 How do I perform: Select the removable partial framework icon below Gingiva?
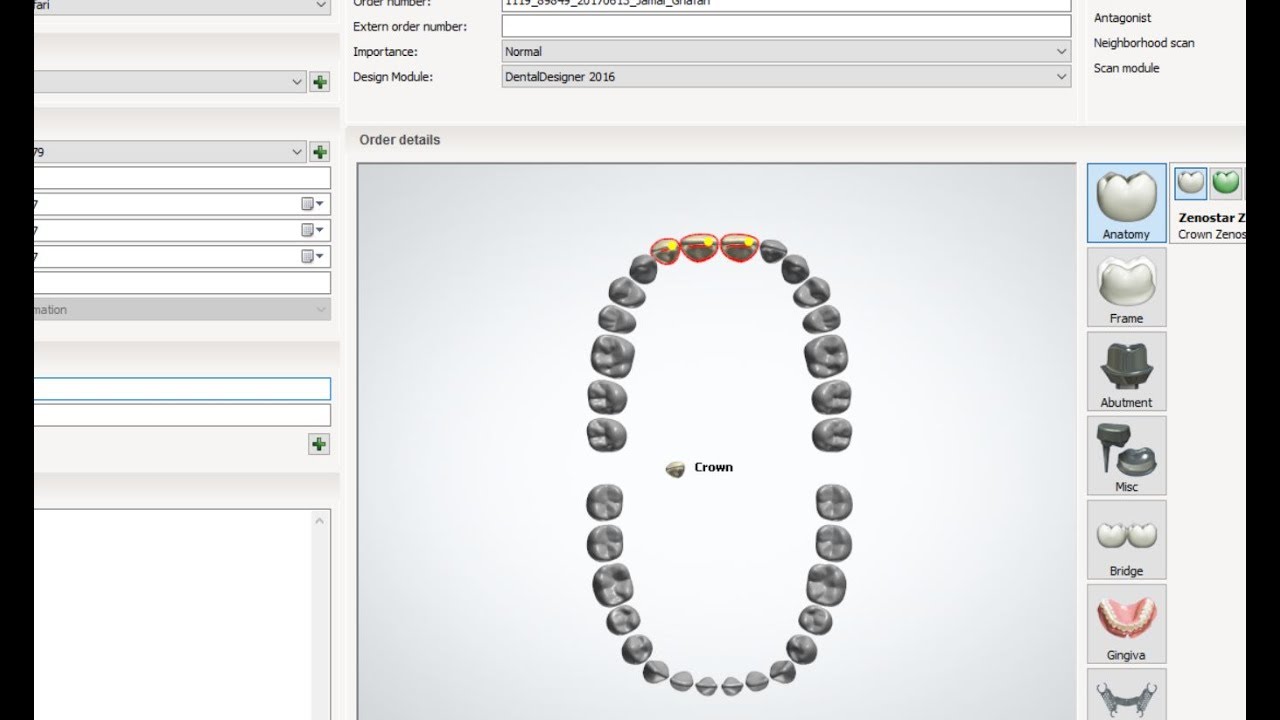click(1126, 694)
